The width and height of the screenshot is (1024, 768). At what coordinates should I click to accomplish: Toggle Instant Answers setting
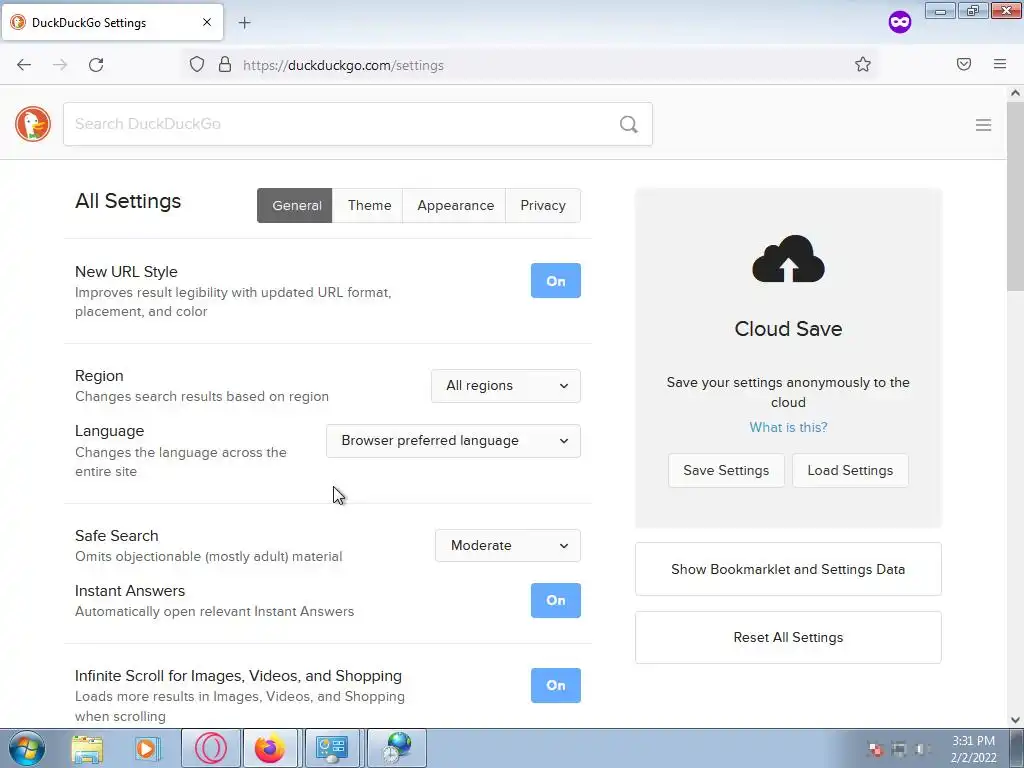click(x=556, y=600)
